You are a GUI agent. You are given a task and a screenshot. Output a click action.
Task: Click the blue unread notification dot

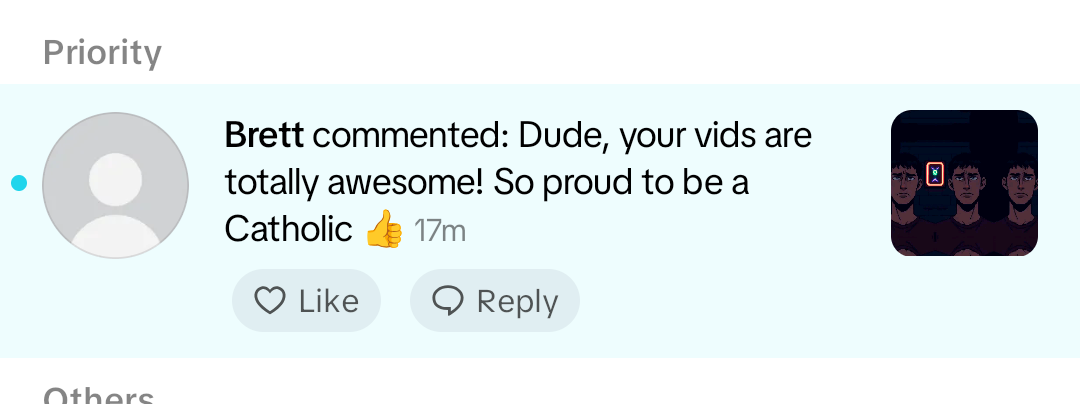point(19,183)
